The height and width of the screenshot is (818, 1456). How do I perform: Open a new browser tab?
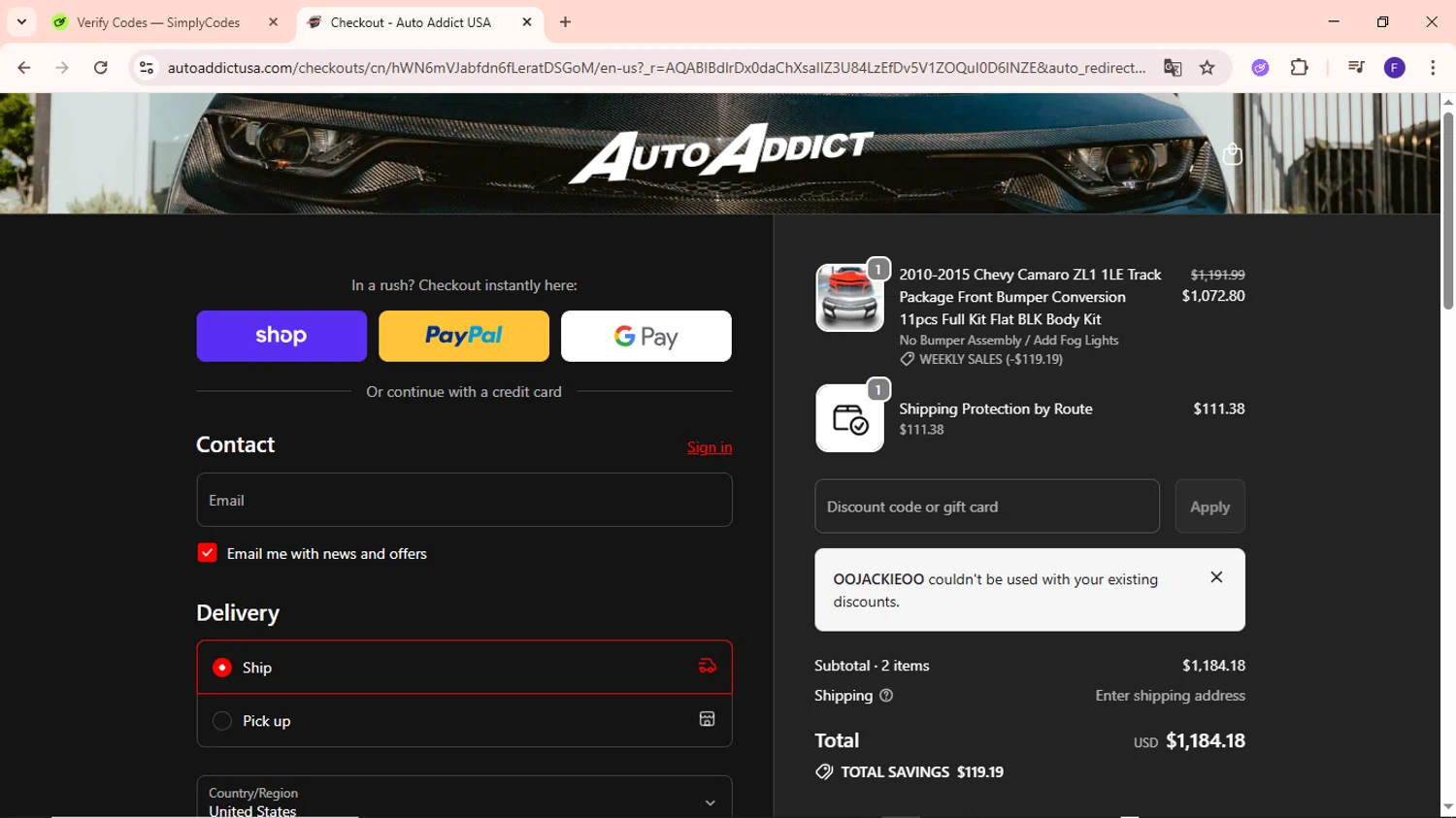[x=566, y=22]
